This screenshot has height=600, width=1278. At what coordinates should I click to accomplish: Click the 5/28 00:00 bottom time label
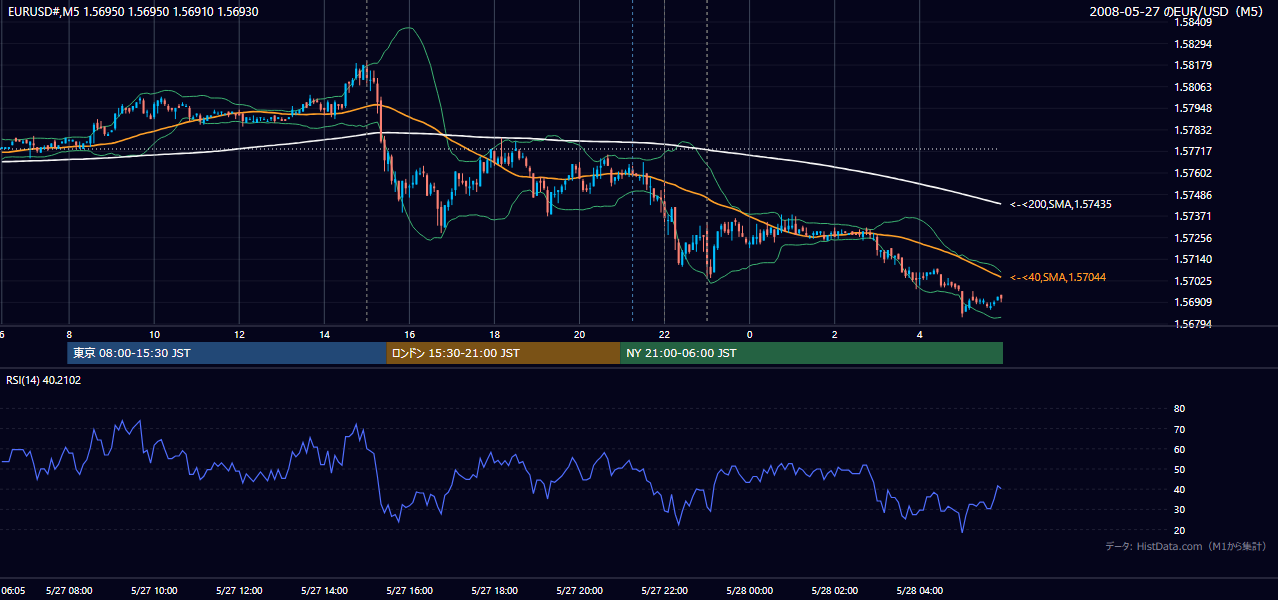click(749, 591)
